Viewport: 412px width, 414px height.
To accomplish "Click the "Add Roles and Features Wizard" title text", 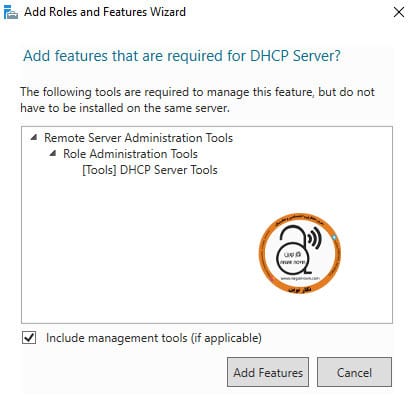I will pyautogui.click(x=105, y=12).
